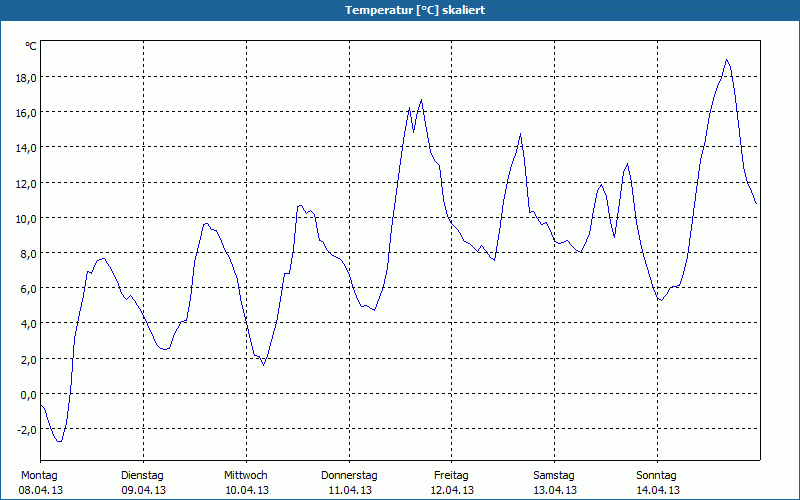
Task: Click the -2,0 y-axis value
Action: 27,430
